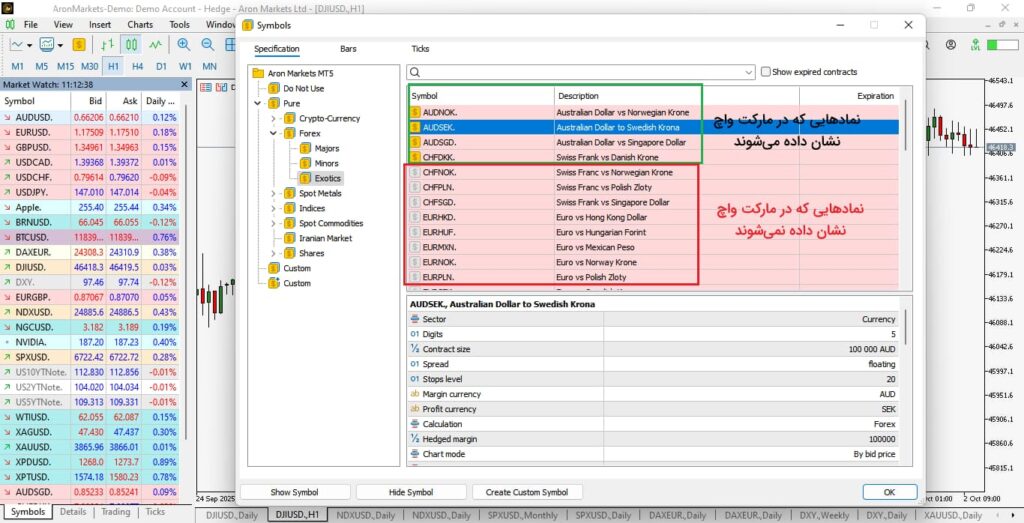Click the zoom in magnifier icon
The height and width of the screenshot is (523, 1024).
pyautogui.click(x=184, y=45)
